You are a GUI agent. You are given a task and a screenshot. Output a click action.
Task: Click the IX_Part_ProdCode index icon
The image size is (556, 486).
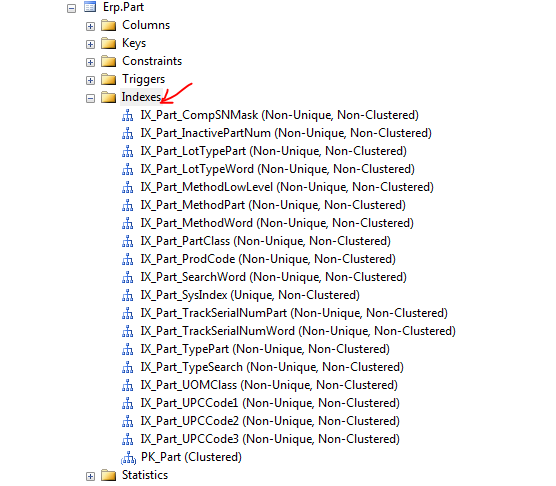click(128, 260)
